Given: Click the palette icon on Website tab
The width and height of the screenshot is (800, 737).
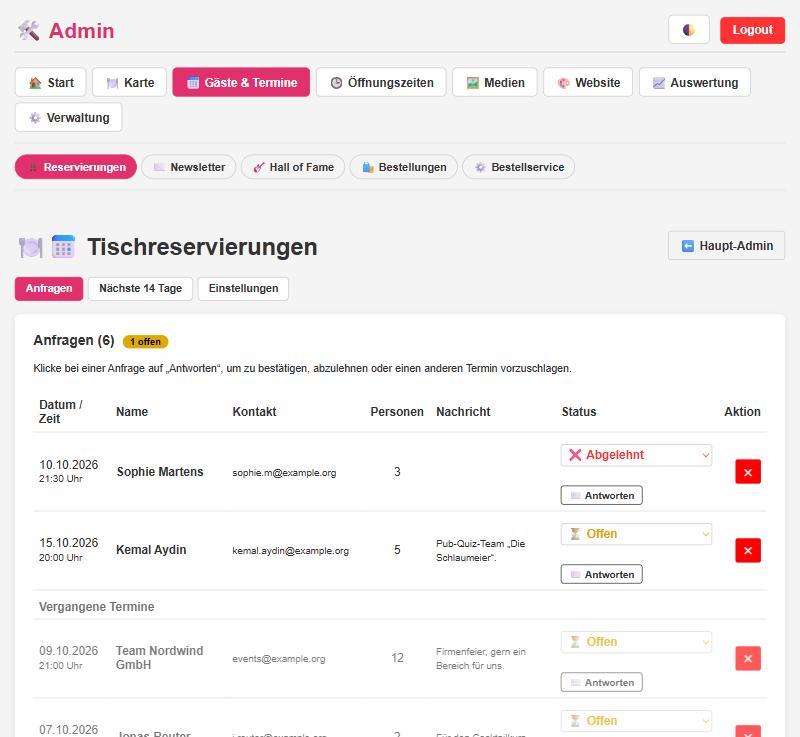Looking at the screenshot, I should (x=564, y=83).
